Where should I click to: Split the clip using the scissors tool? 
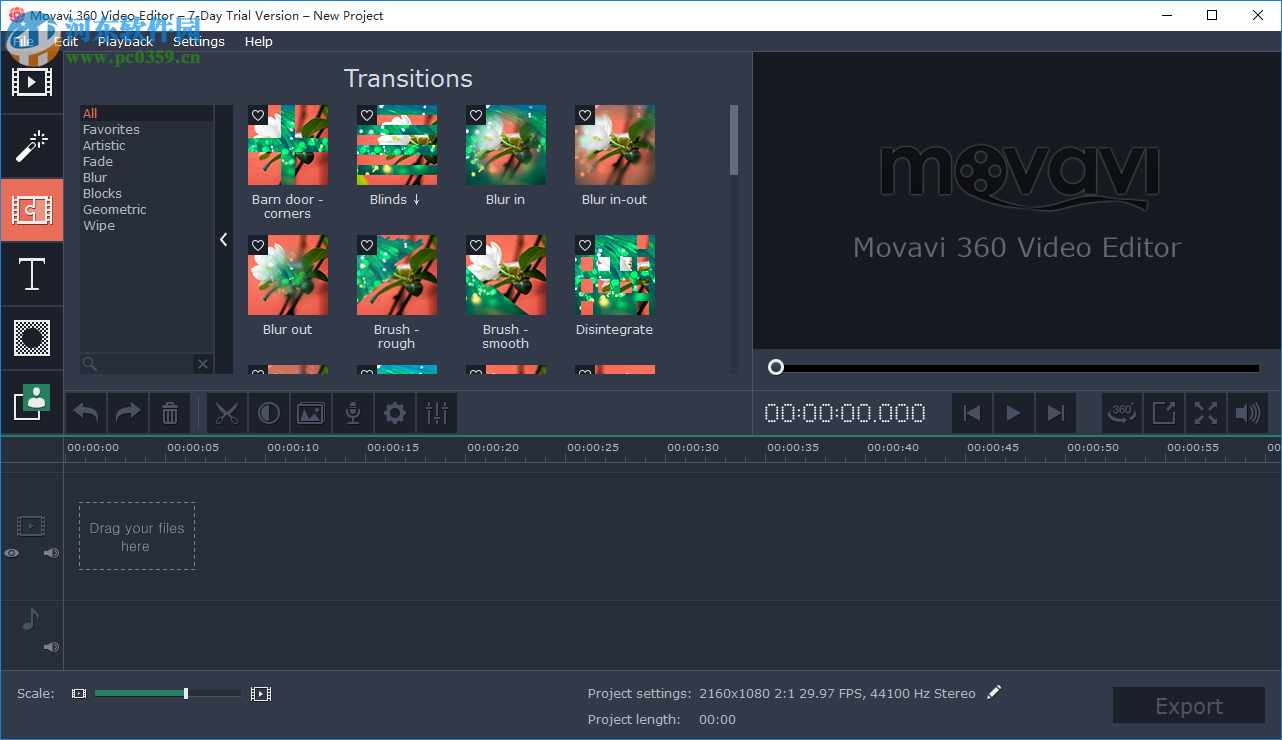click(x=227, y=413)
